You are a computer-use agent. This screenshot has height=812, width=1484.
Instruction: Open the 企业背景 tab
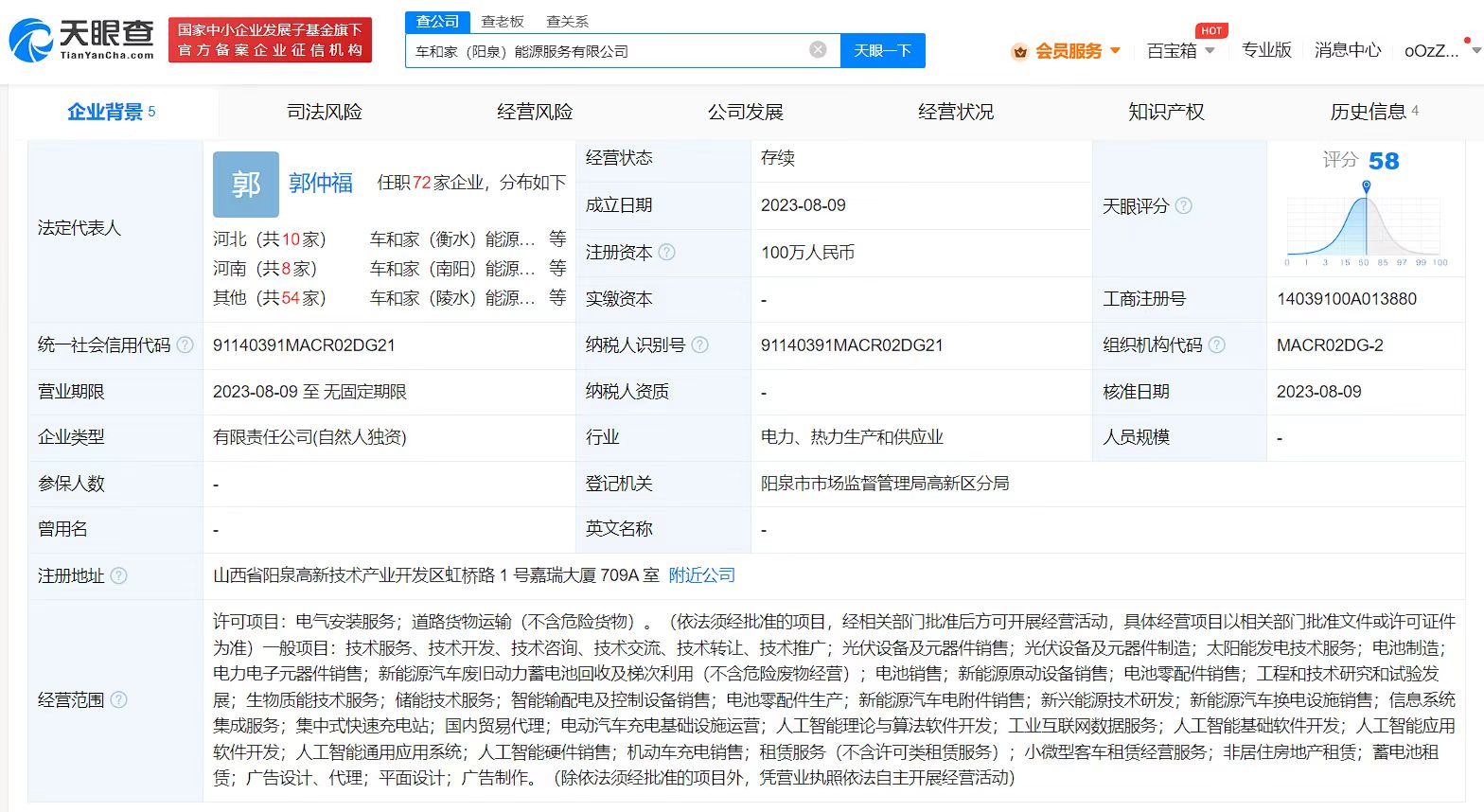(x=112, y=112)
